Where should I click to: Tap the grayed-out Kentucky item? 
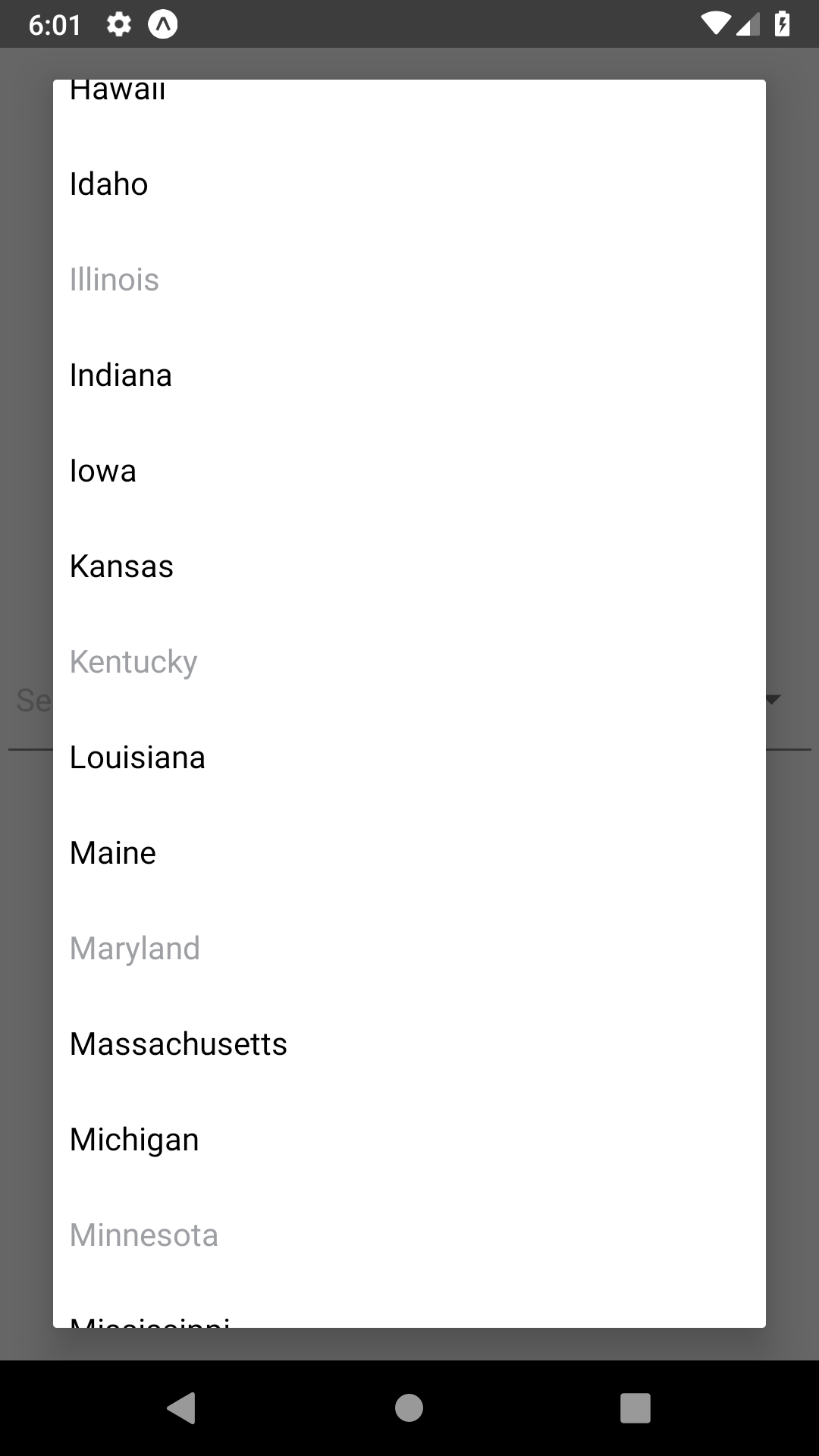133,661
